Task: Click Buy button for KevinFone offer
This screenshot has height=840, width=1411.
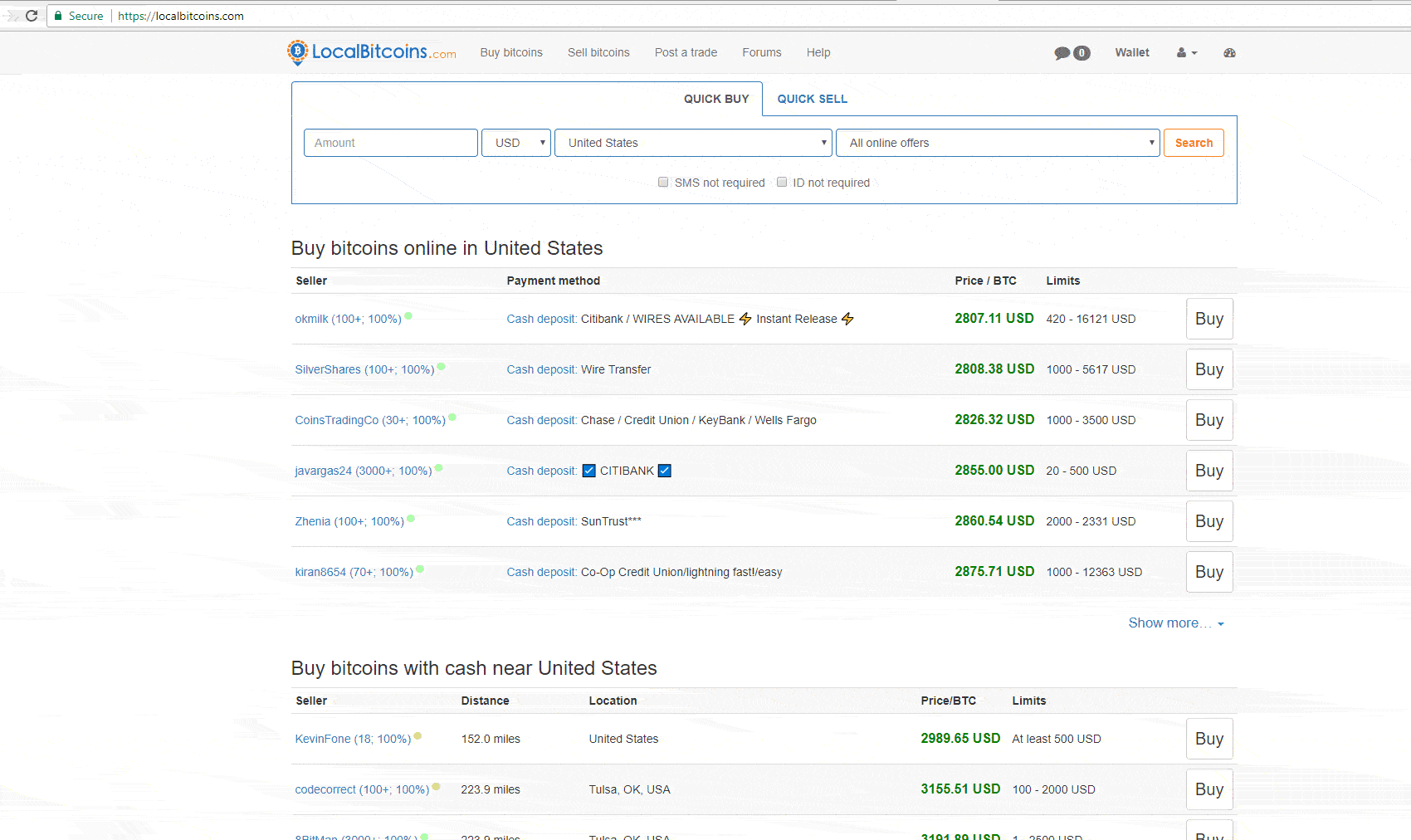Action: tap(1209, 739)
